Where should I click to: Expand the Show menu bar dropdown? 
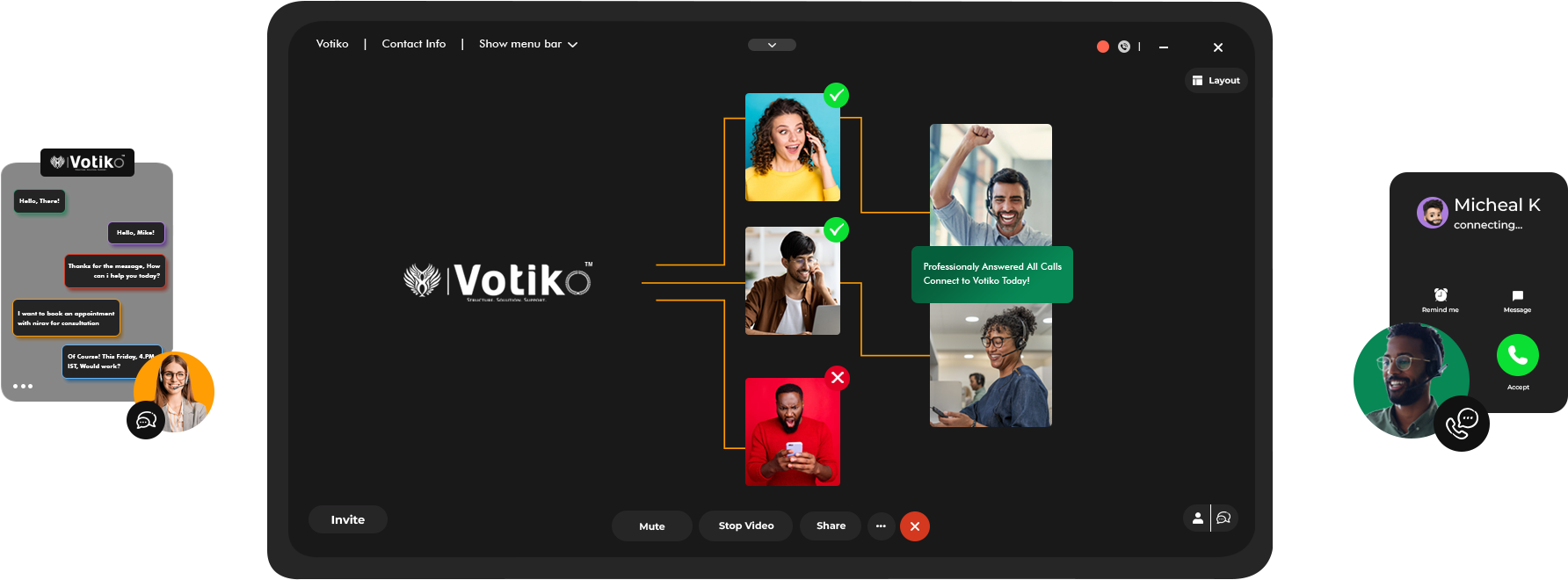[x=528, y=44]
